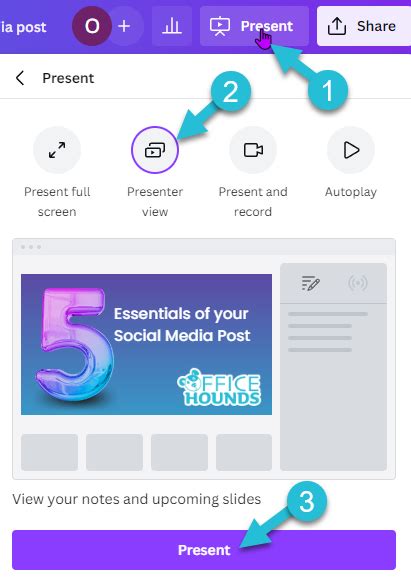
Task: Click the Office Hounds logo on the slide
Action: point(219,387)
